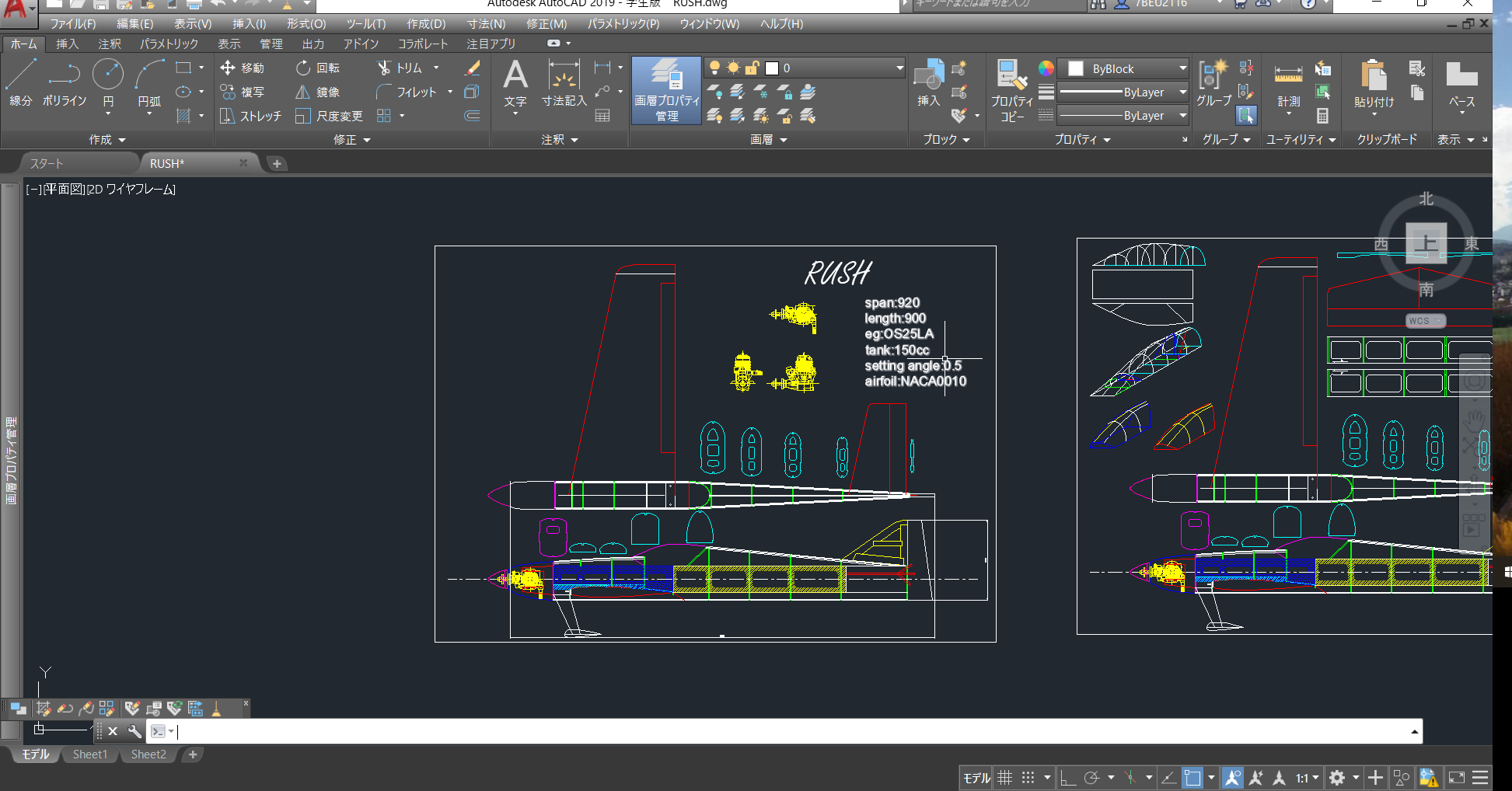1512x791 pixels.
Task: Click the new drawing tab plus button
Action: (x=277, y=163)
